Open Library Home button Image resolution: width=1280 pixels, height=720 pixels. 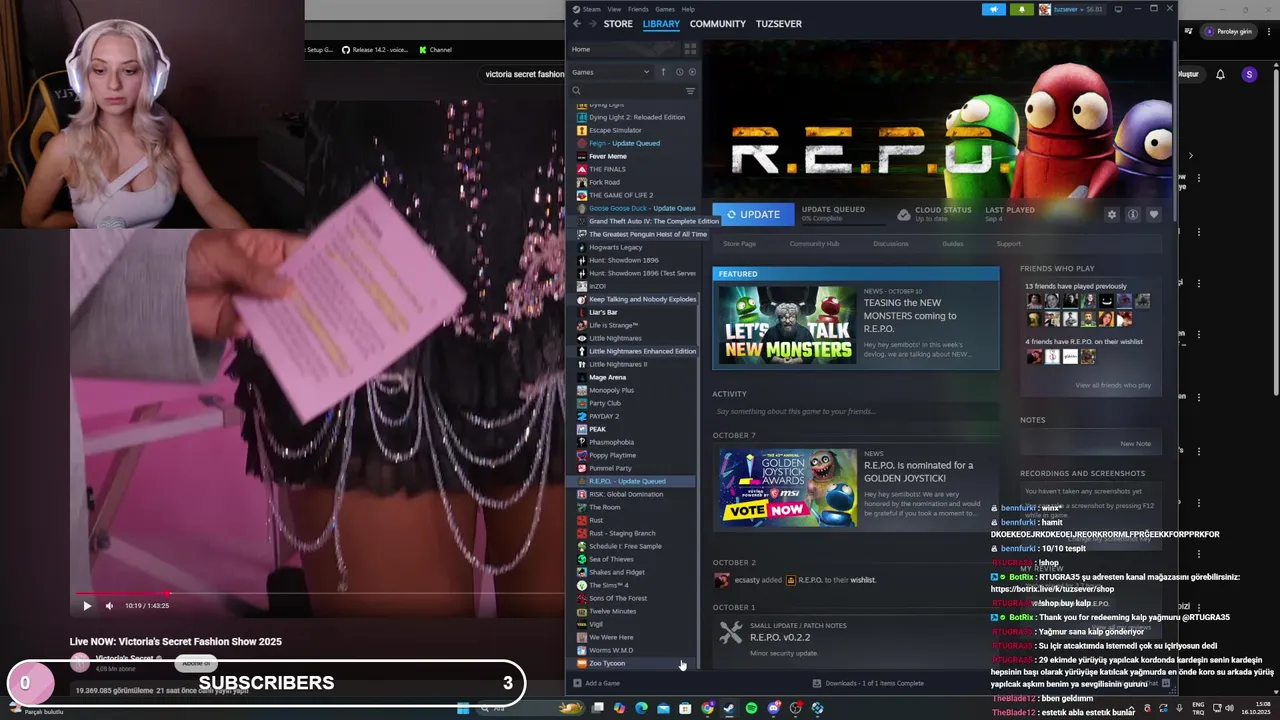[623, 49]
